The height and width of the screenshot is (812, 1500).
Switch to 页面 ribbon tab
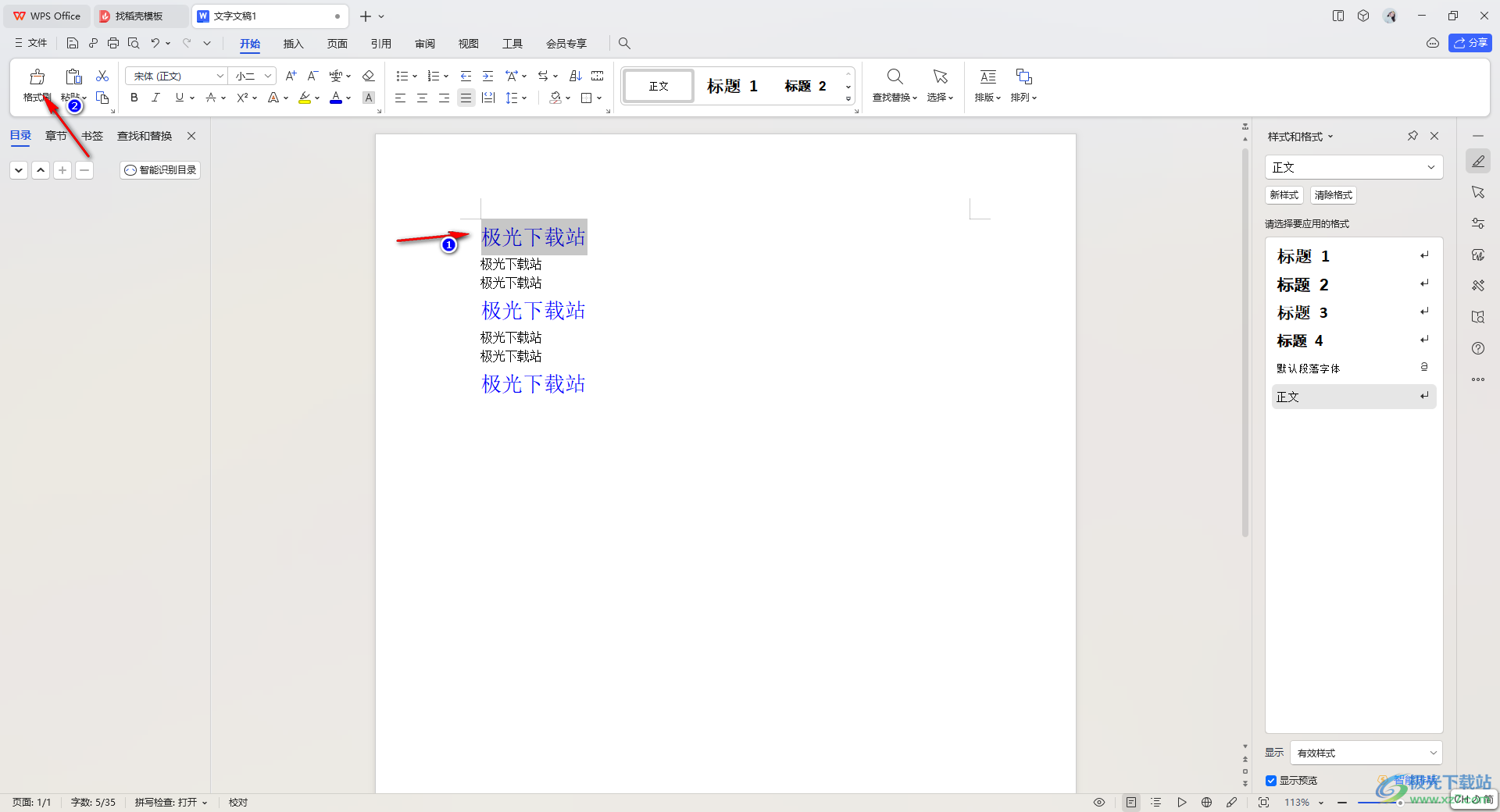337,44
